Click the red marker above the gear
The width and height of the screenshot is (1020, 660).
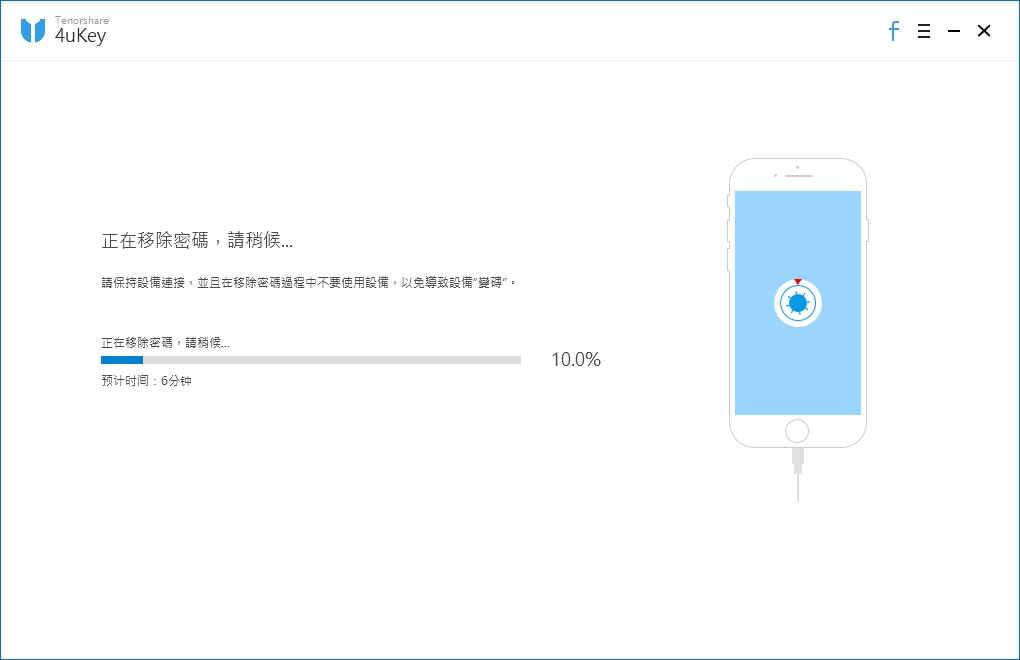pyautogui.click(x=798, y=282)
